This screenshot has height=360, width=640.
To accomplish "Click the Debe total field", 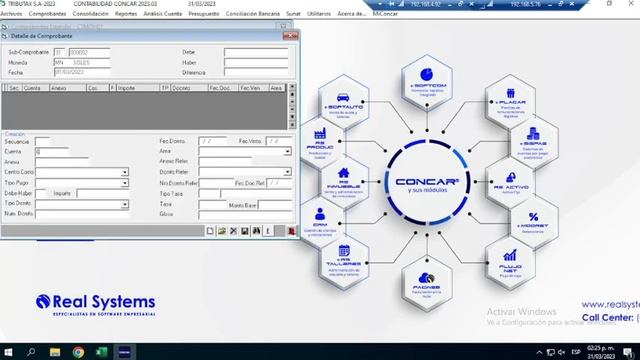I will (256, 52).
